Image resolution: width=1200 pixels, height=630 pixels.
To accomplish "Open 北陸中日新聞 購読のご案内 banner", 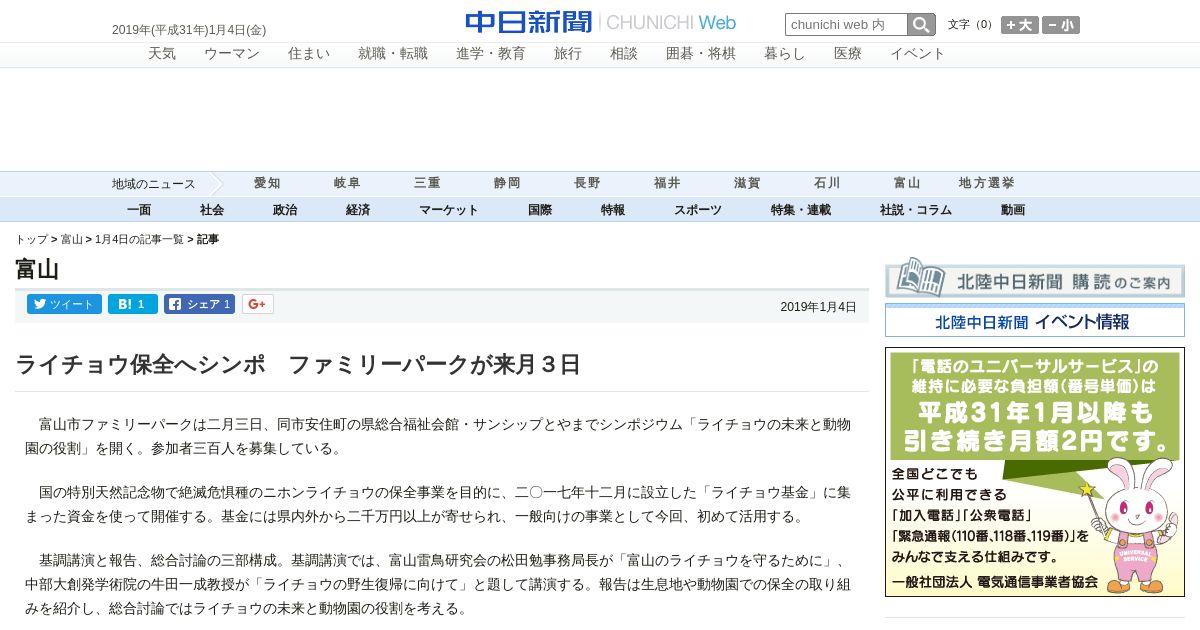I will click(x=1035, y=280).
